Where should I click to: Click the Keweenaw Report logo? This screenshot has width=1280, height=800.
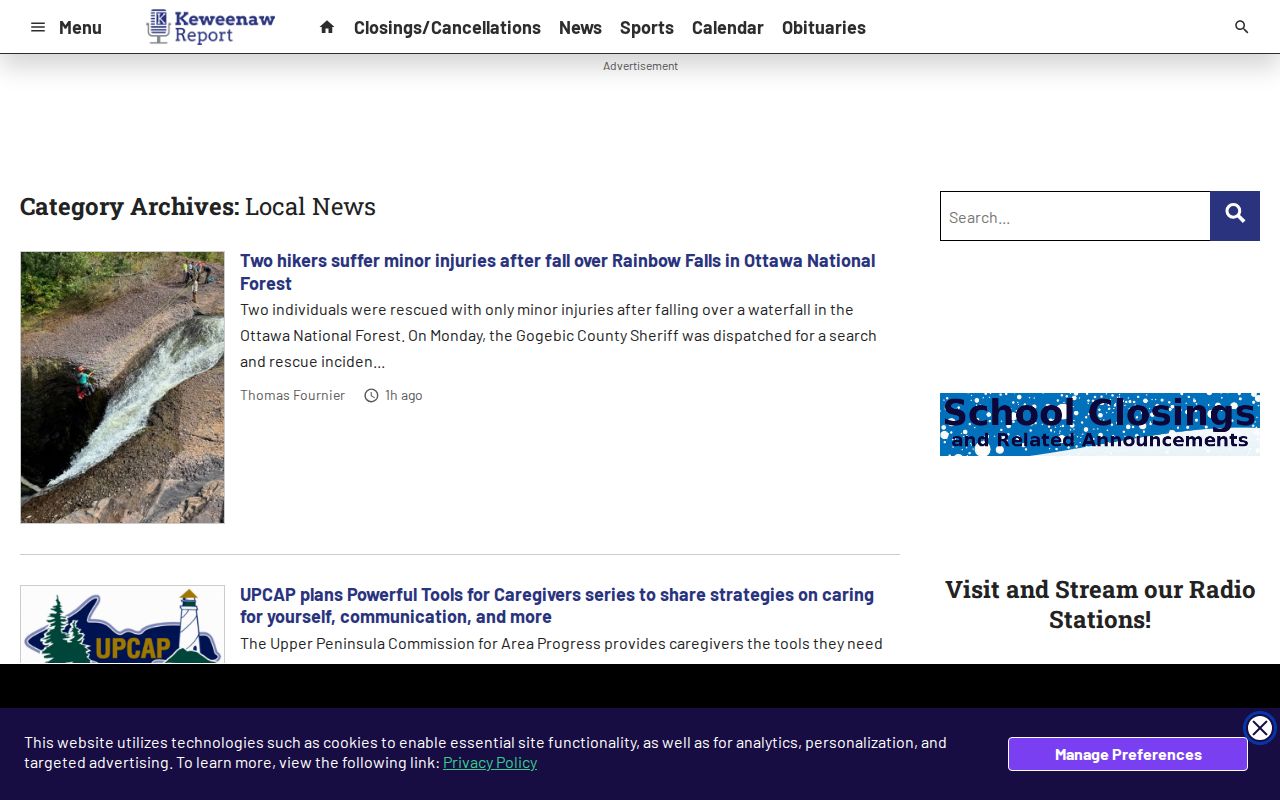tap(211, 27)
